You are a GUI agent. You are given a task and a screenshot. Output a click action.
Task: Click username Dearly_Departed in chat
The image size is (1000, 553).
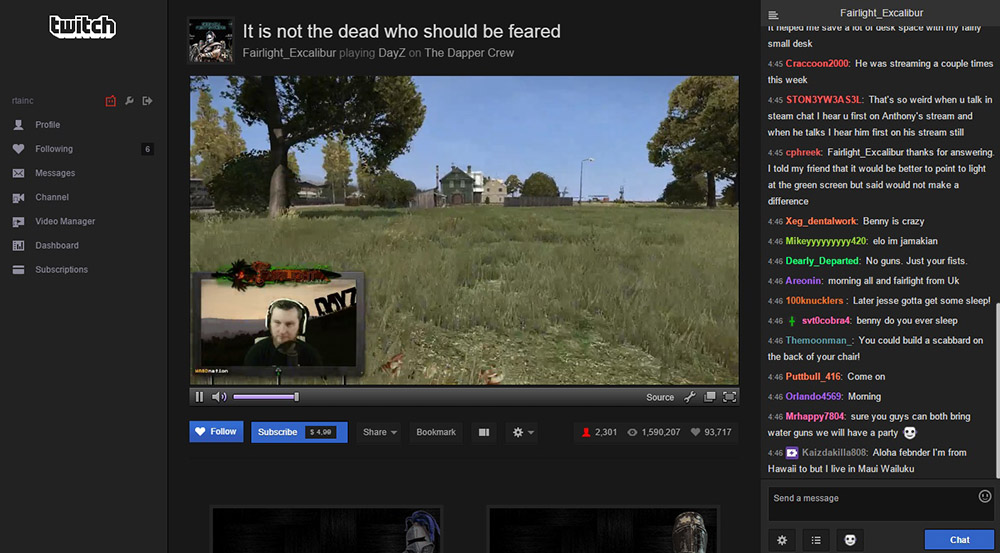tap(823, 261)
